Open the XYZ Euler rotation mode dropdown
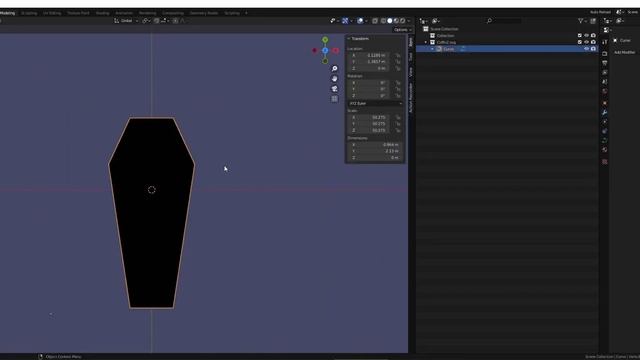The image size is (640, 360). [x=375, y=104]
